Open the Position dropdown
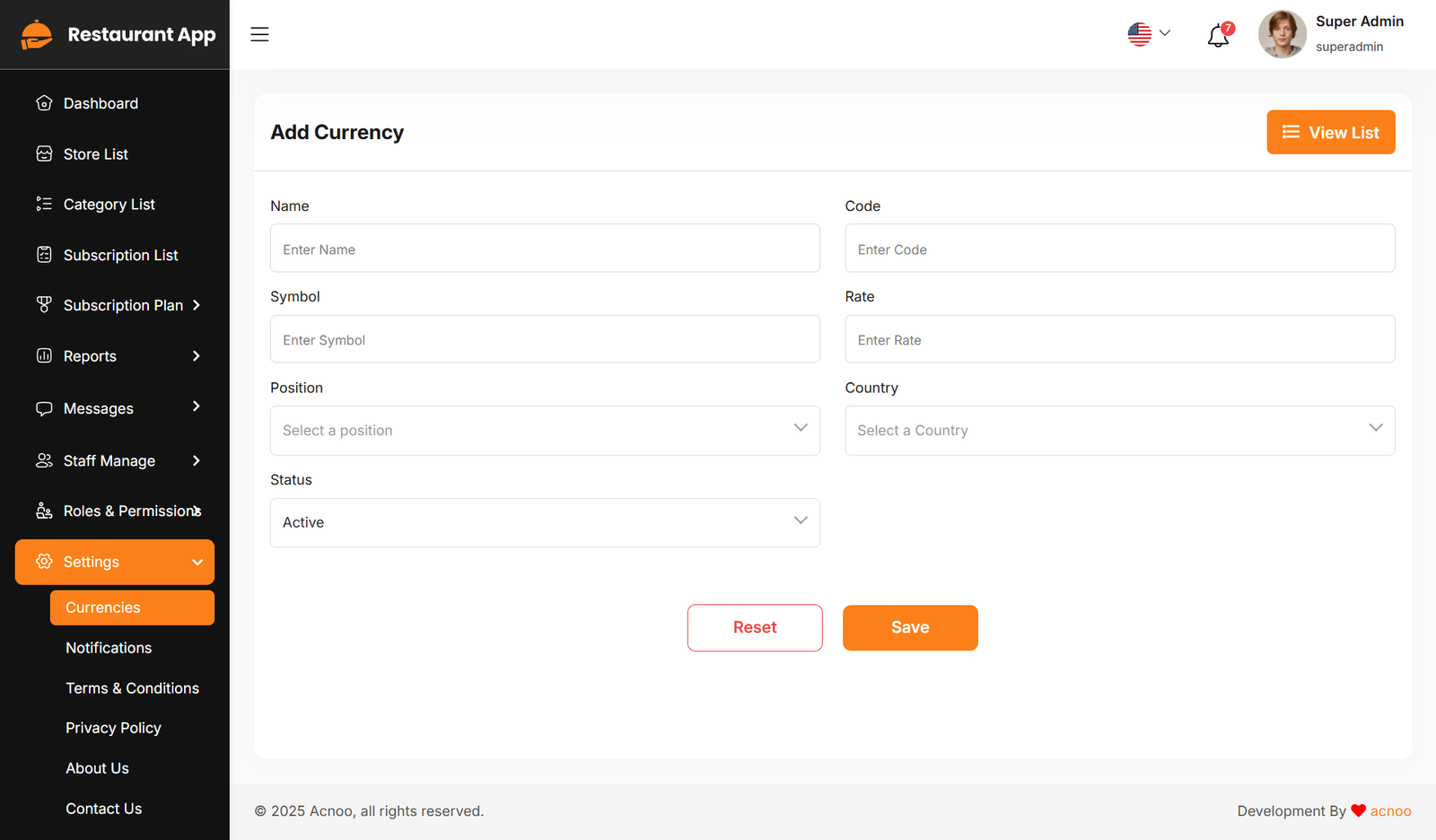1436x840 pixels. tap(545, 431)
